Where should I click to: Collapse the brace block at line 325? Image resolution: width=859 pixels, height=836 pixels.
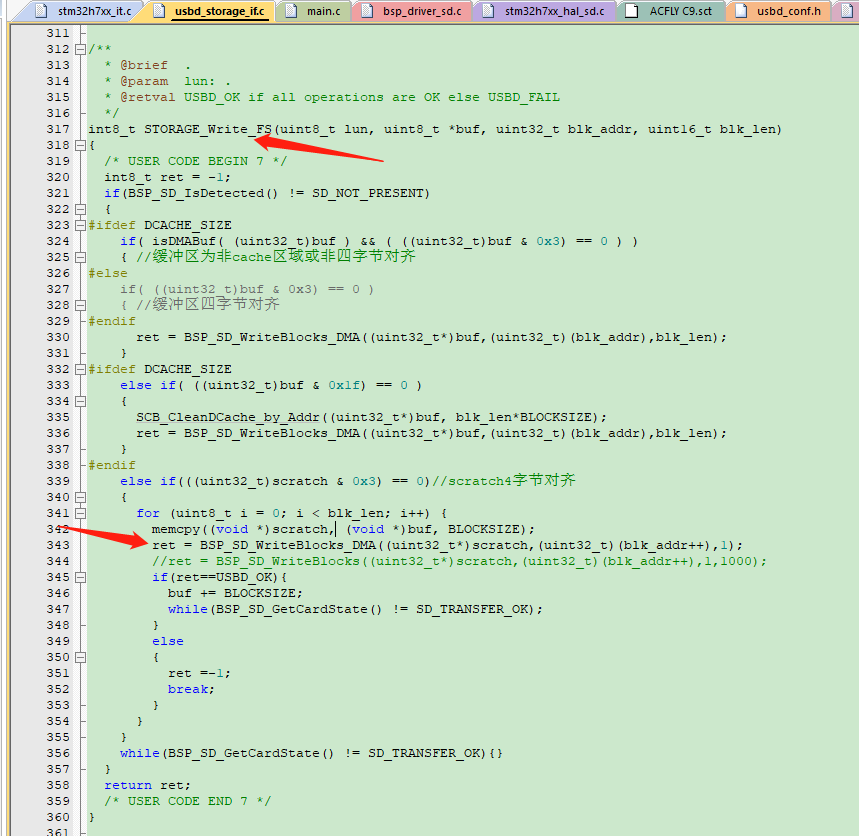pos(81,257)
